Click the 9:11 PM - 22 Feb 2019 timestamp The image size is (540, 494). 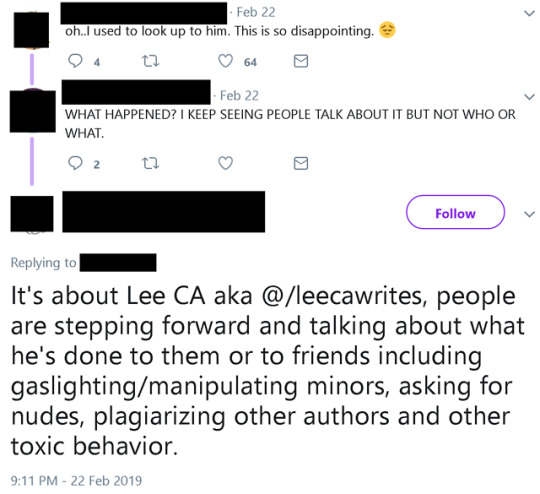pos(76,481)
